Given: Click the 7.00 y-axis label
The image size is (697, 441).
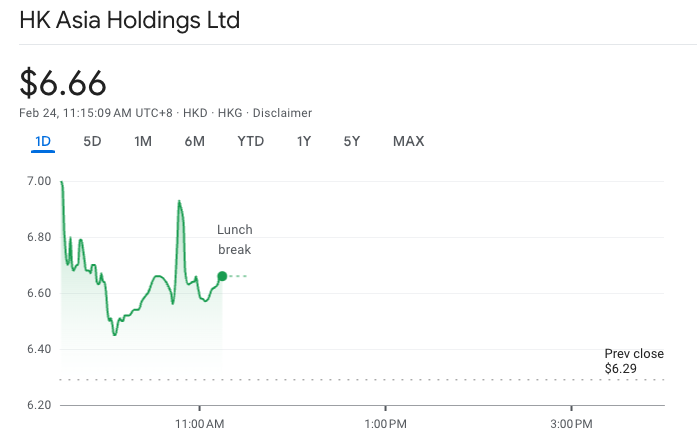Looking at the screenshot, I should pos(39,181).
